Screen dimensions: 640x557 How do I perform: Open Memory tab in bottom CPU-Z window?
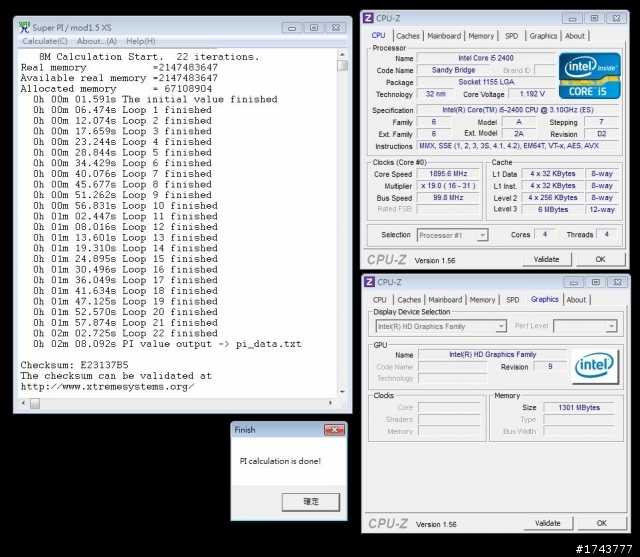coord(482,300)
